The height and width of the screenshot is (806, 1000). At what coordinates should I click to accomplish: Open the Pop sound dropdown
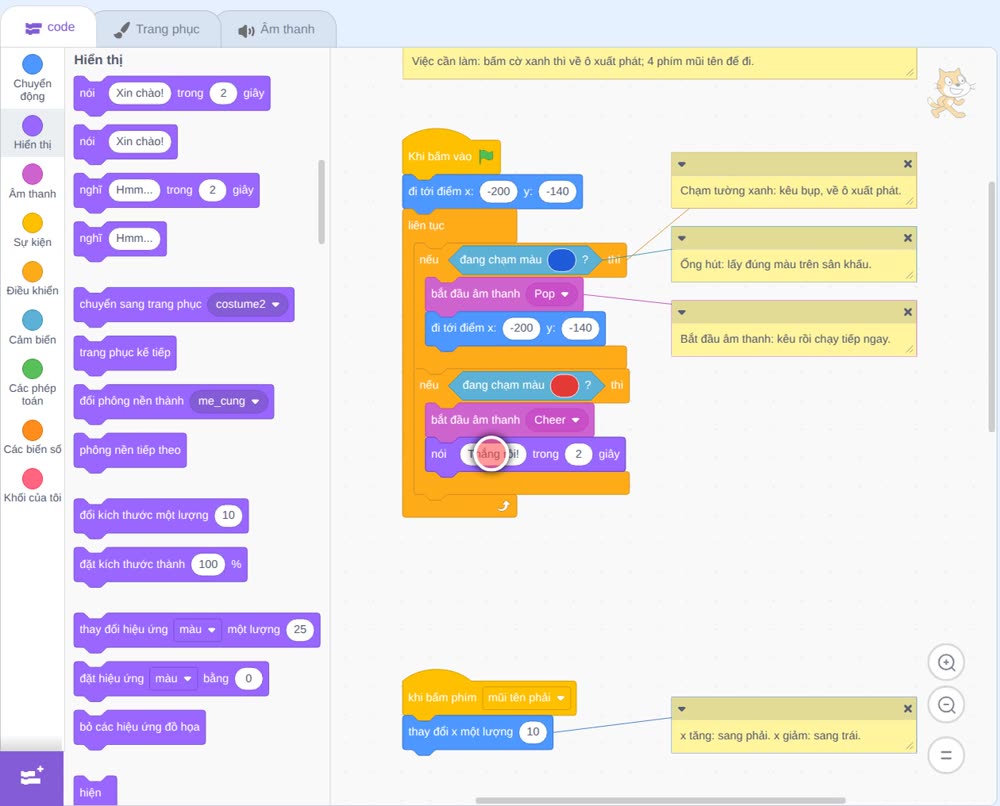point(552,294)
